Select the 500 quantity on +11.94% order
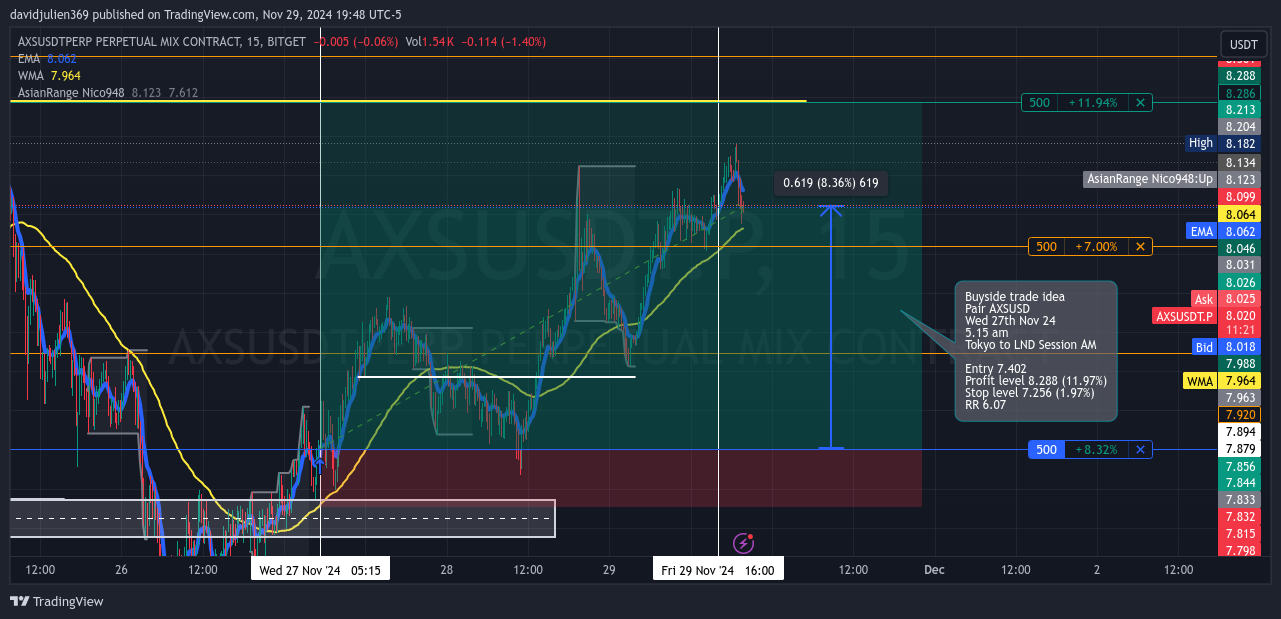The image size is (1281, 619). click(1040, 102)
